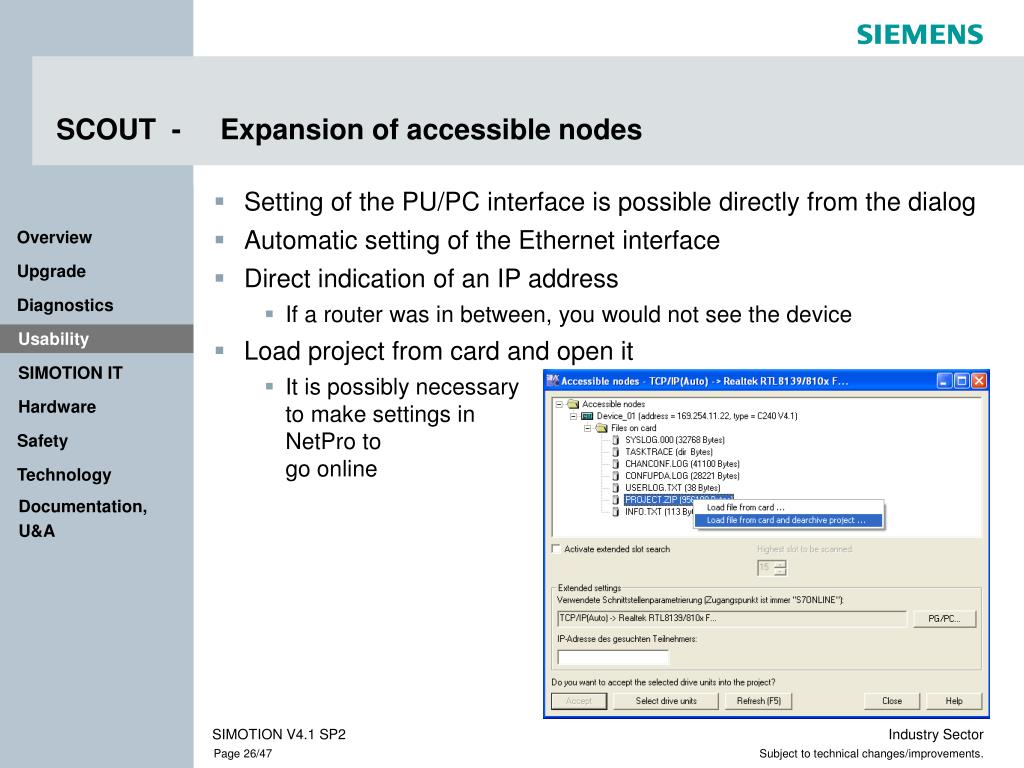
Task: Click the INFO.TXT file icon
Action: point(615,512)
